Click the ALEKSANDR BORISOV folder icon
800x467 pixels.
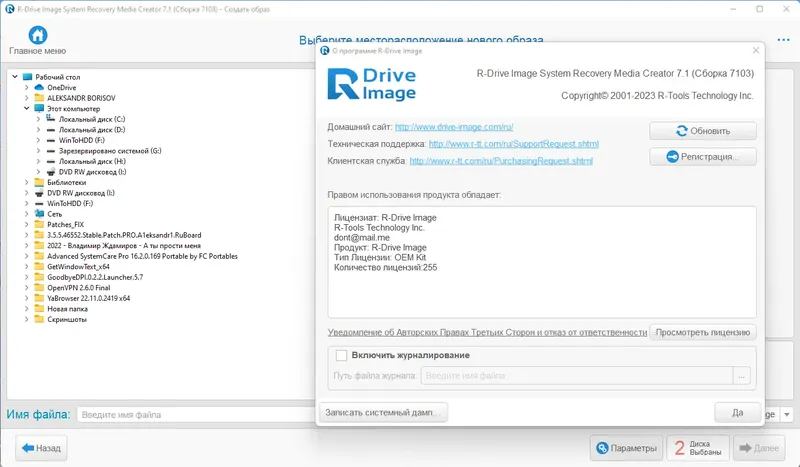[x=39, y=97]
